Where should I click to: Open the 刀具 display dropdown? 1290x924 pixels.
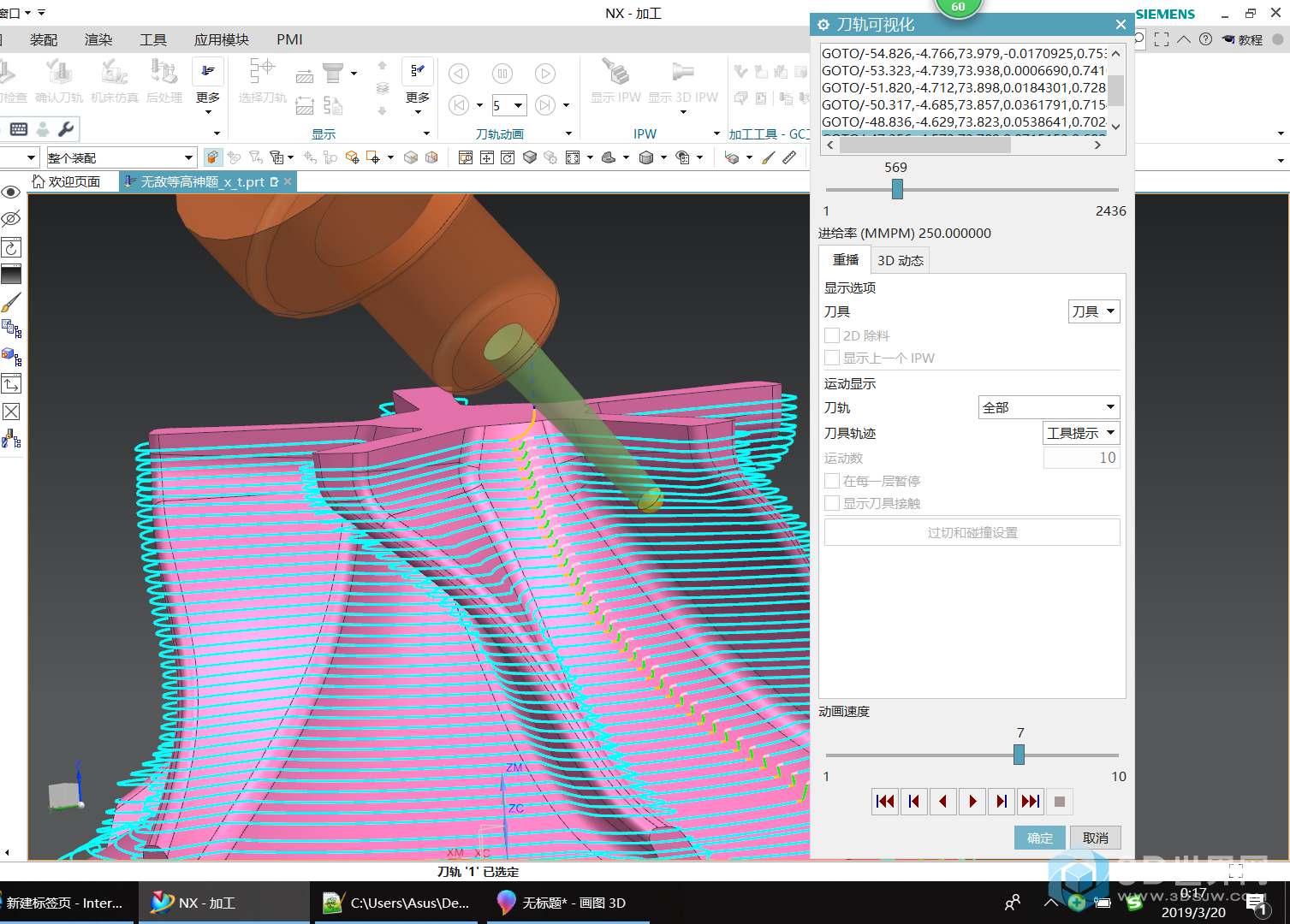1094,311
